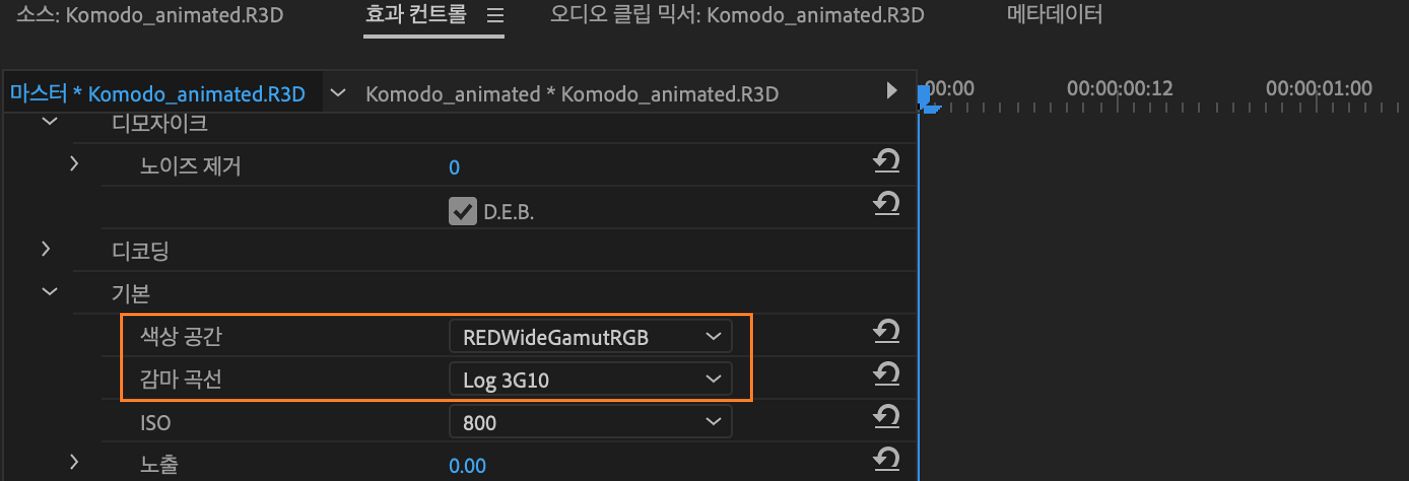Collapse the 기본 section
The height and width of the screenshot is (481, 1409).
[x=48, y=293]
